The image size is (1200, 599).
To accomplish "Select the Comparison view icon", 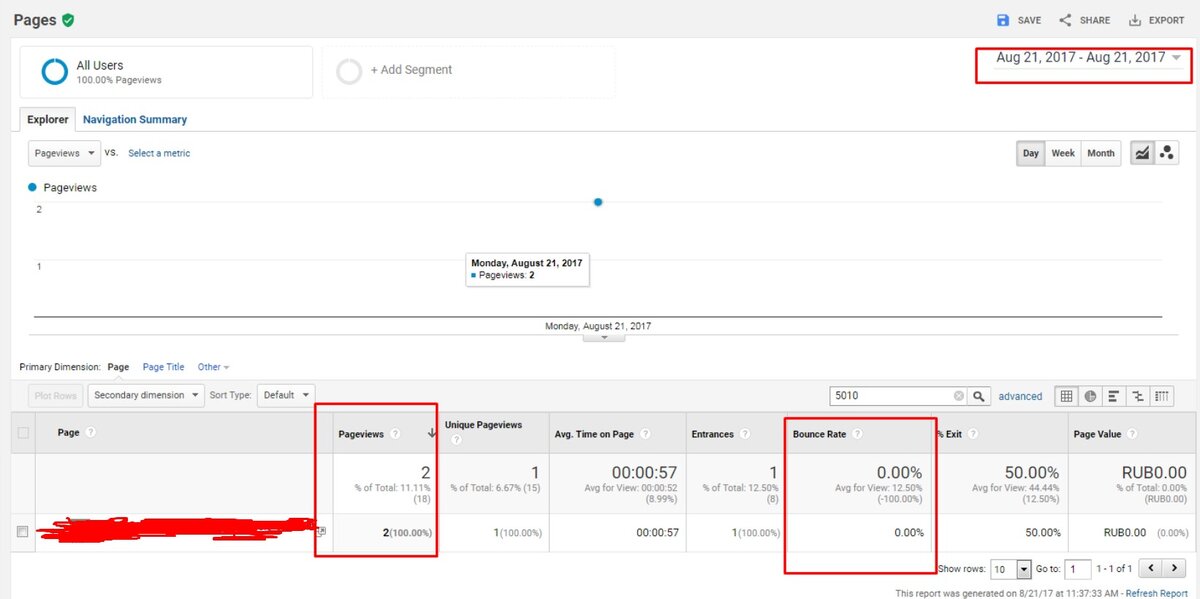I will [1138, 396].
